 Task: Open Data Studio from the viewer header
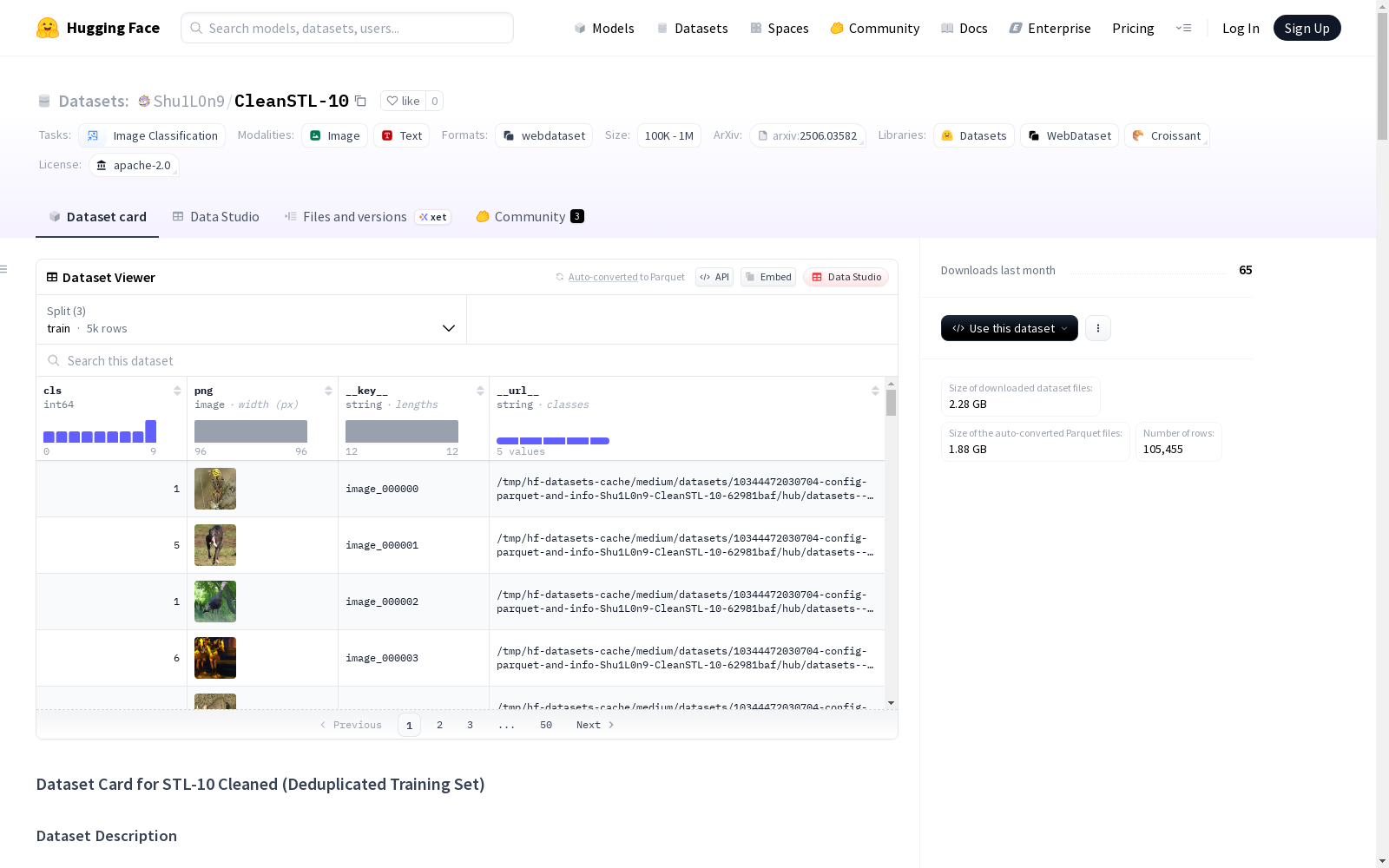coord(846,277)
